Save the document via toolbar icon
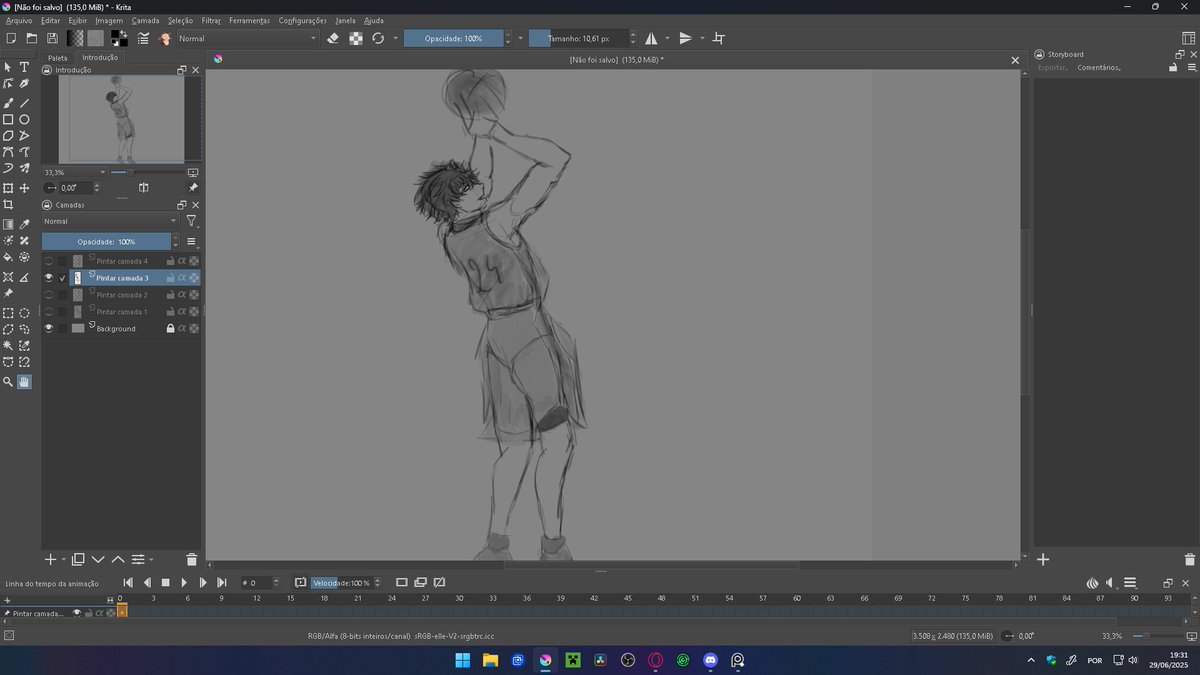 [52, 38]
